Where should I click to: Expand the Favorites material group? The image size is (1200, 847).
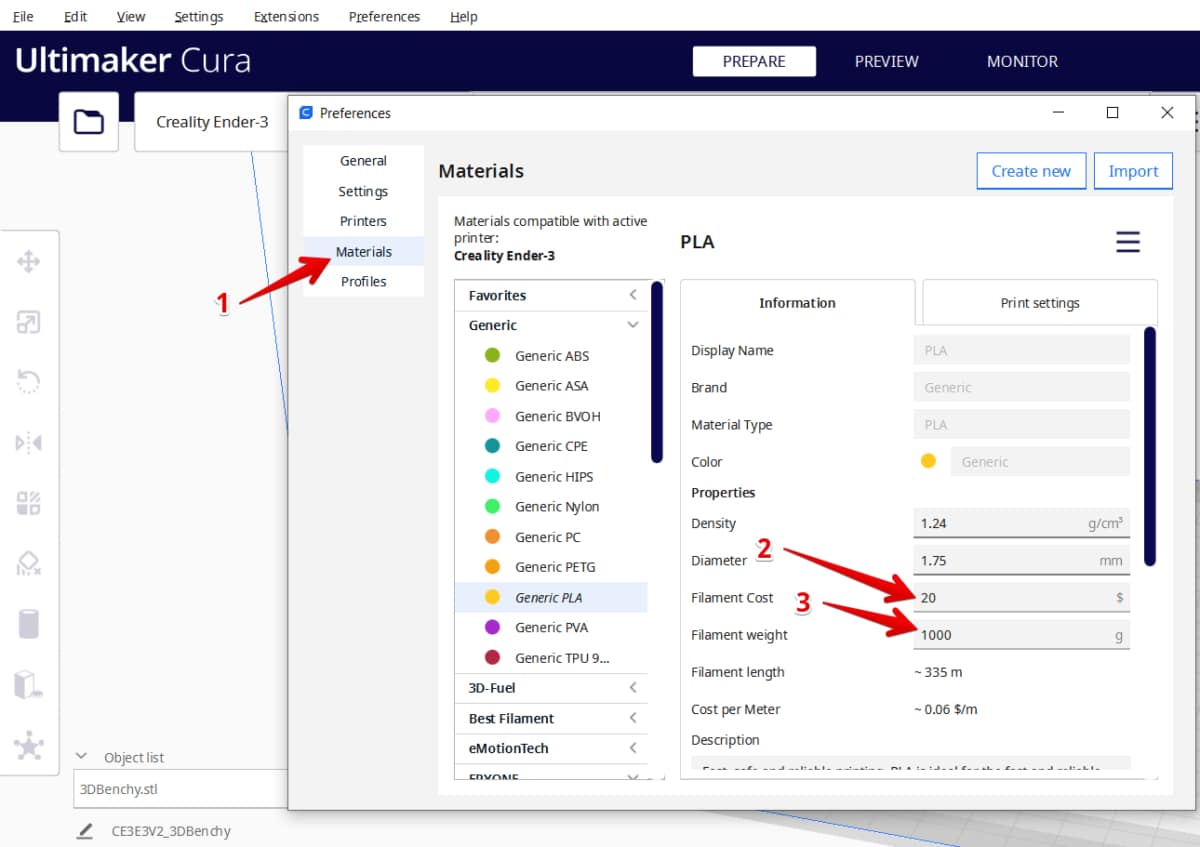click(x=551, y=295)
